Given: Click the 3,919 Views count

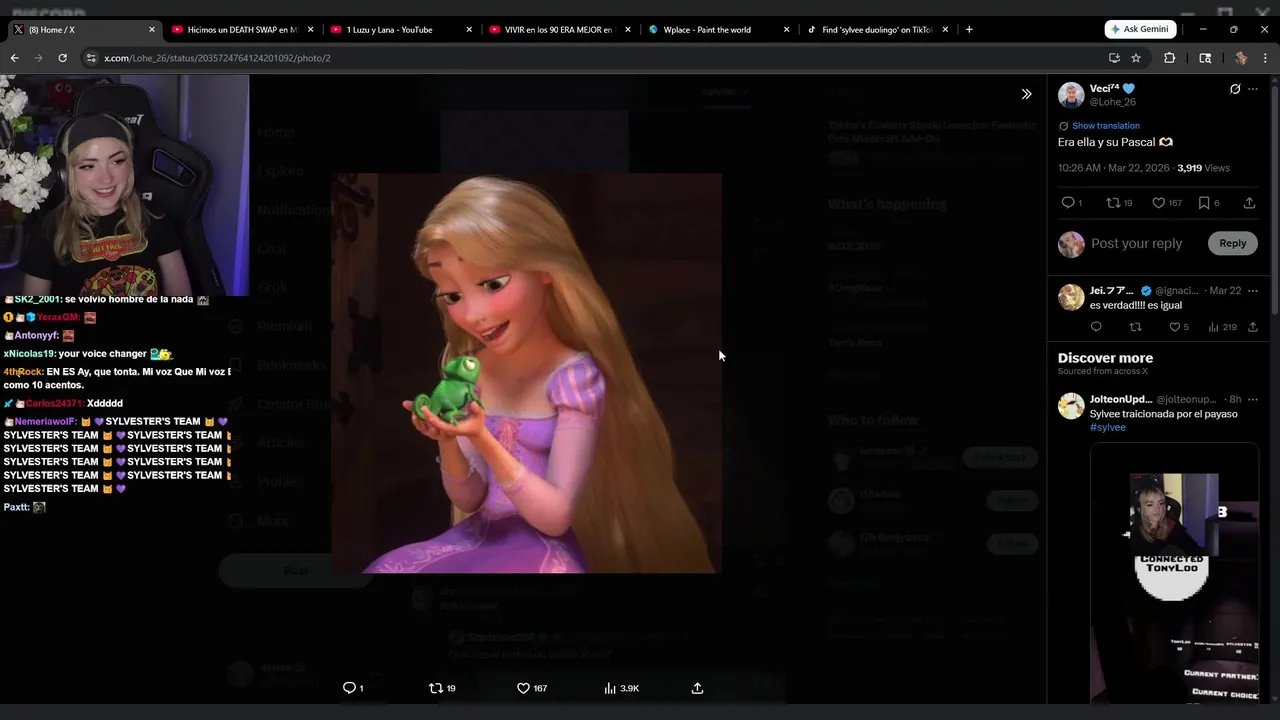Looking at the screenshot, I should 1203,168.
